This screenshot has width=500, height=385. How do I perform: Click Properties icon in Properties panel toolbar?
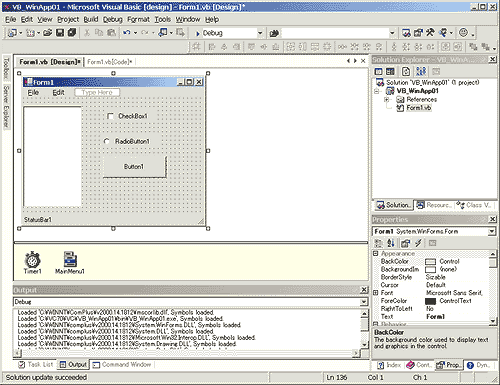[405, 243]
